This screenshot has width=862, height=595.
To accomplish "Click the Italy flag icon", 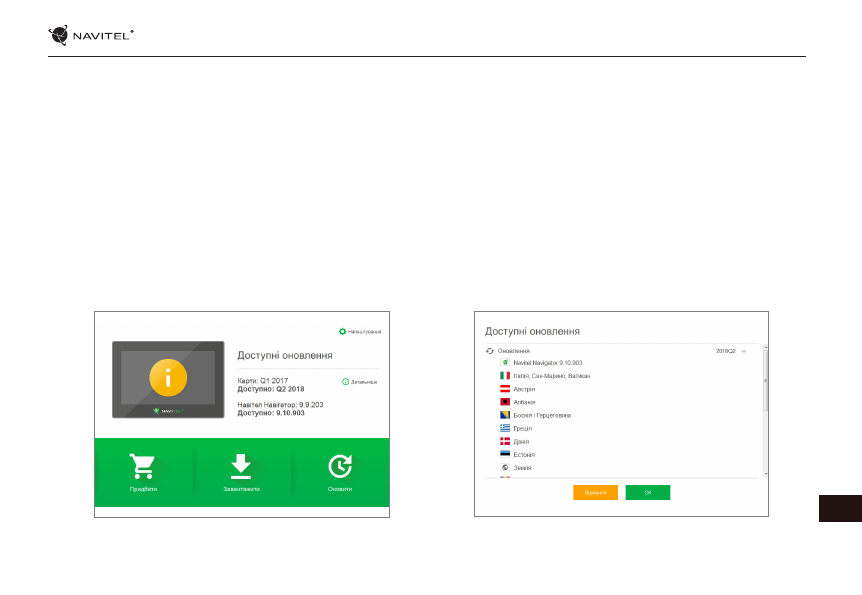I will click(505, 375).
